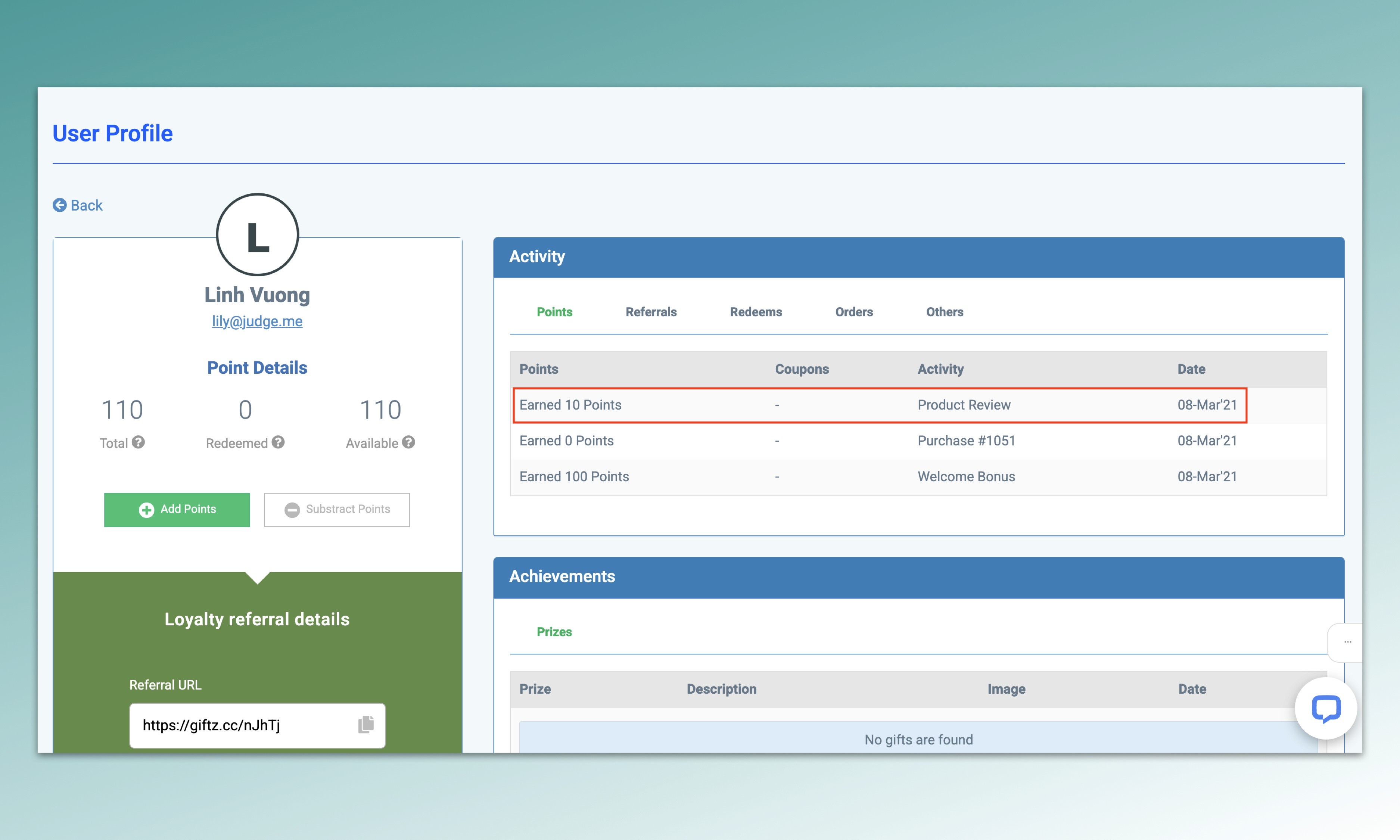Screen dimensions: 1400x840
Task: Click the Total points help icon
Action: (x=139, y=442)
